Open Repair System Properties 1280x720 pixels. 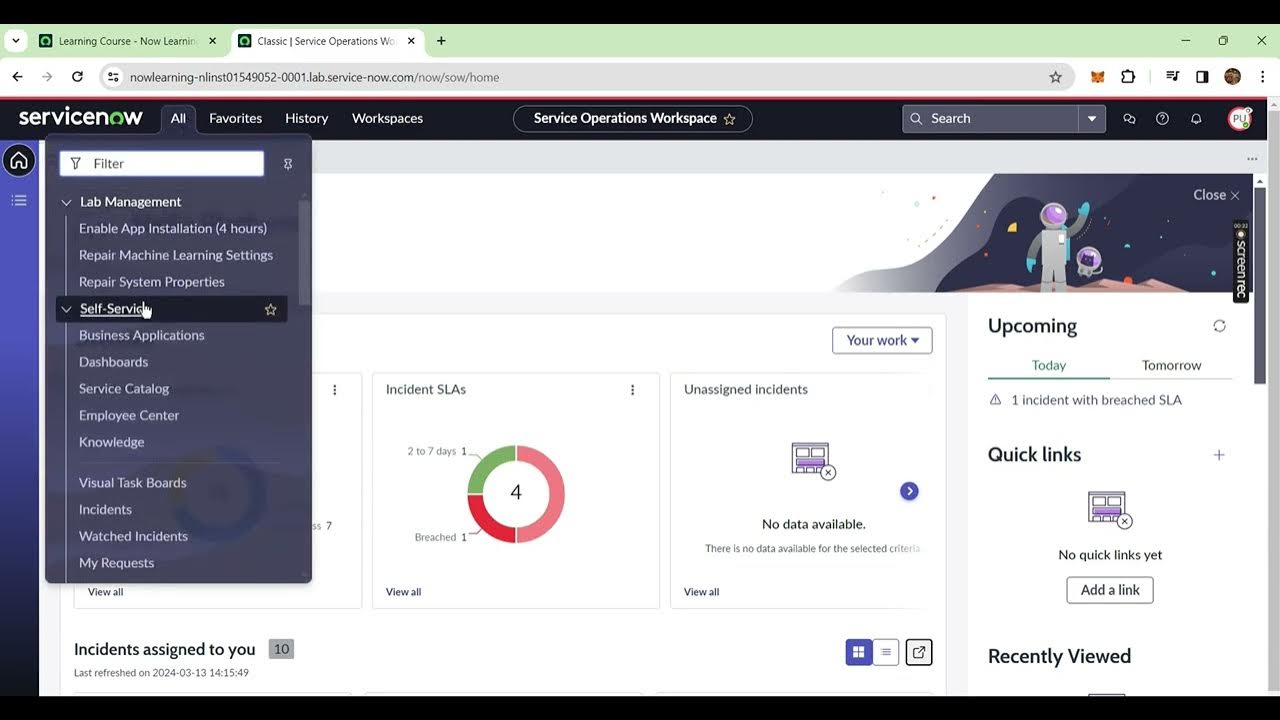tap(152, 282)
